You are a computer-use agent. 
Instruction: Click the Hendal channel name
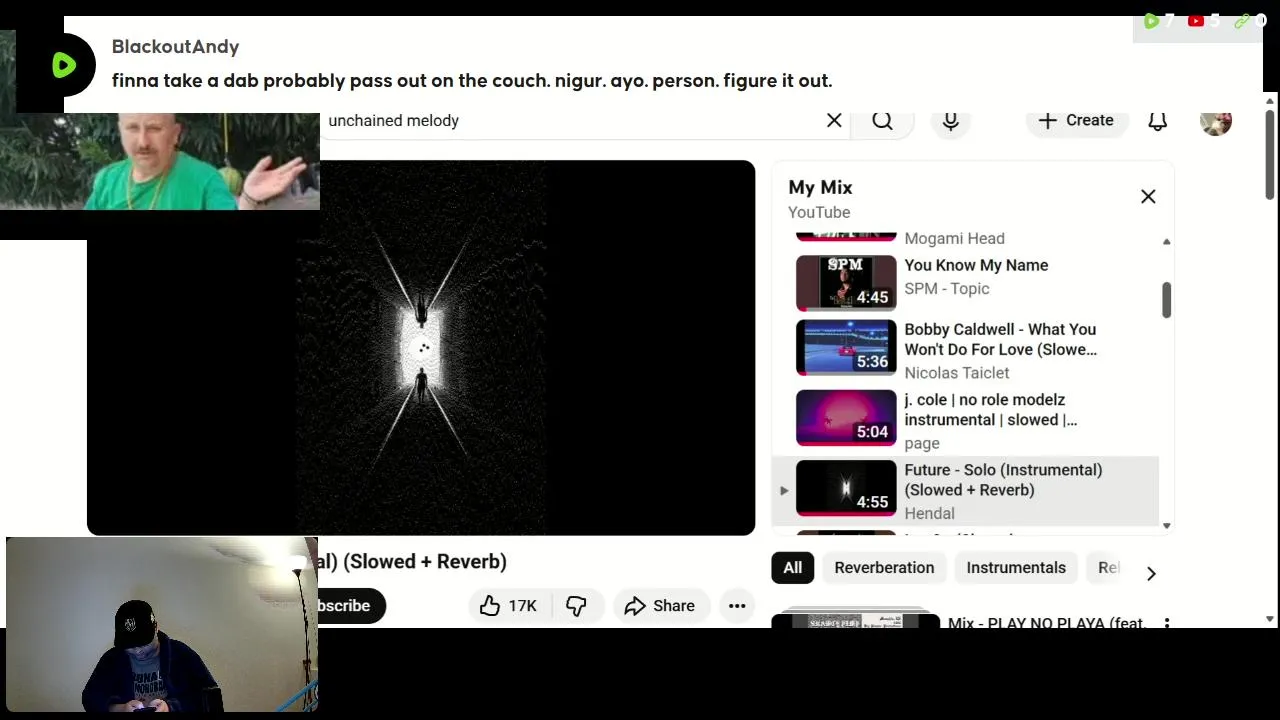click(930, 513)
